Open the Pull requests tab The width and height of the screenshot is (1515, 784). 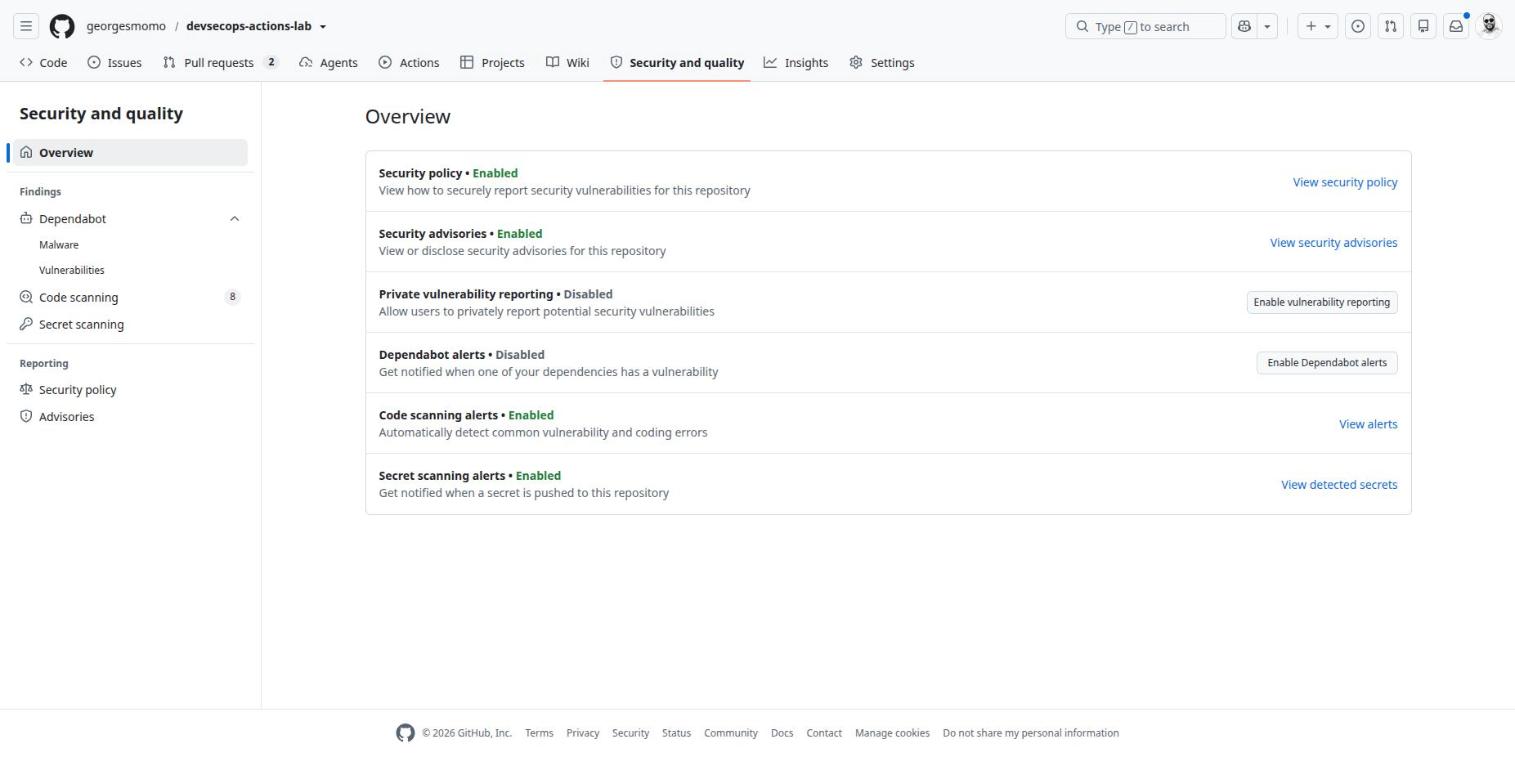coord(220,62)
